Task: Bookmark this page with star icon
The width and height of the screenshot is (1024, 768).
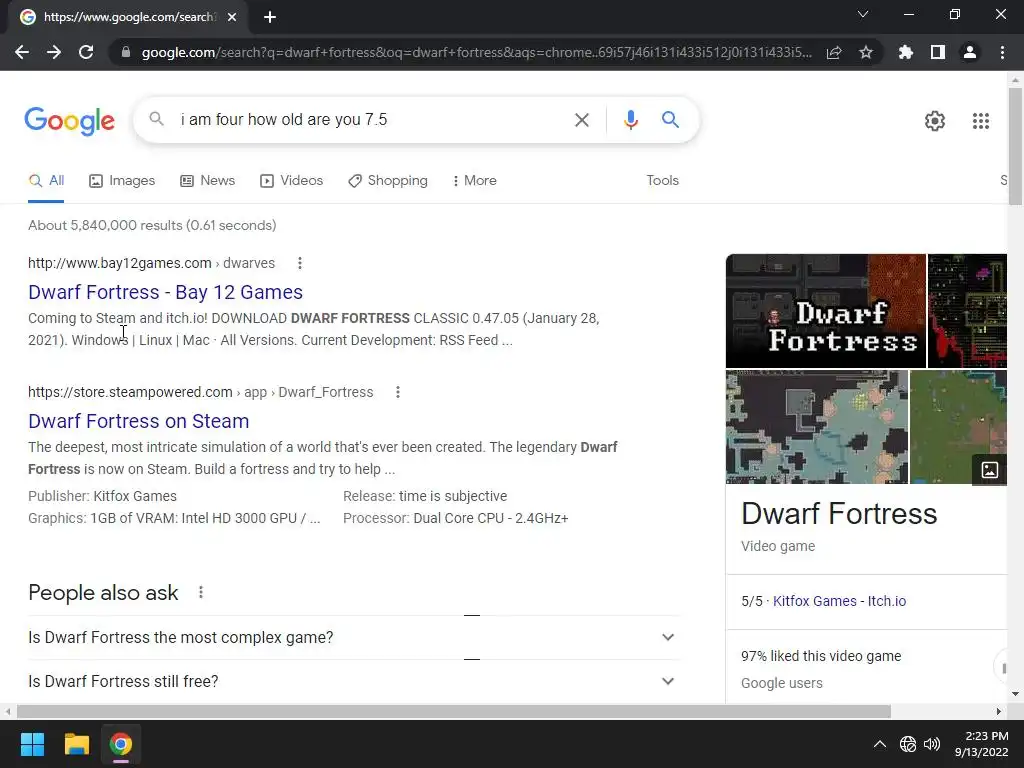Action: pyautogui.click(x=866, y=52)
